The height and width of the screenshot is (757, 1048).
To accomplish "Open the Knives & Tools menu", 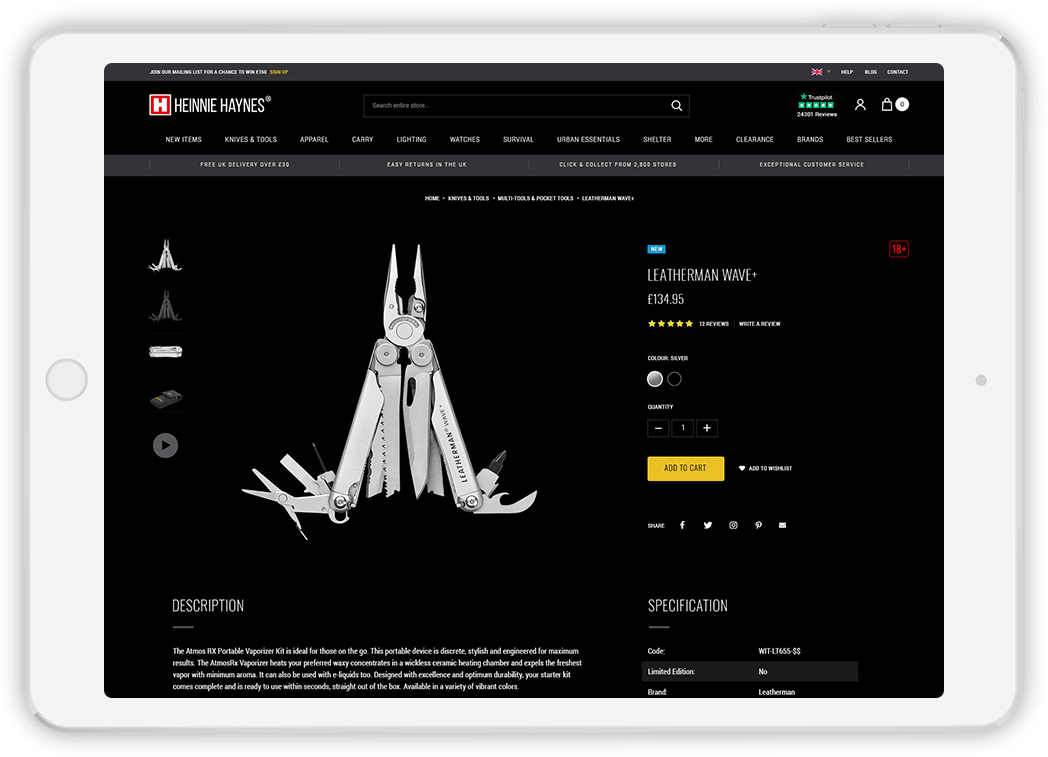I will point(251,140).
